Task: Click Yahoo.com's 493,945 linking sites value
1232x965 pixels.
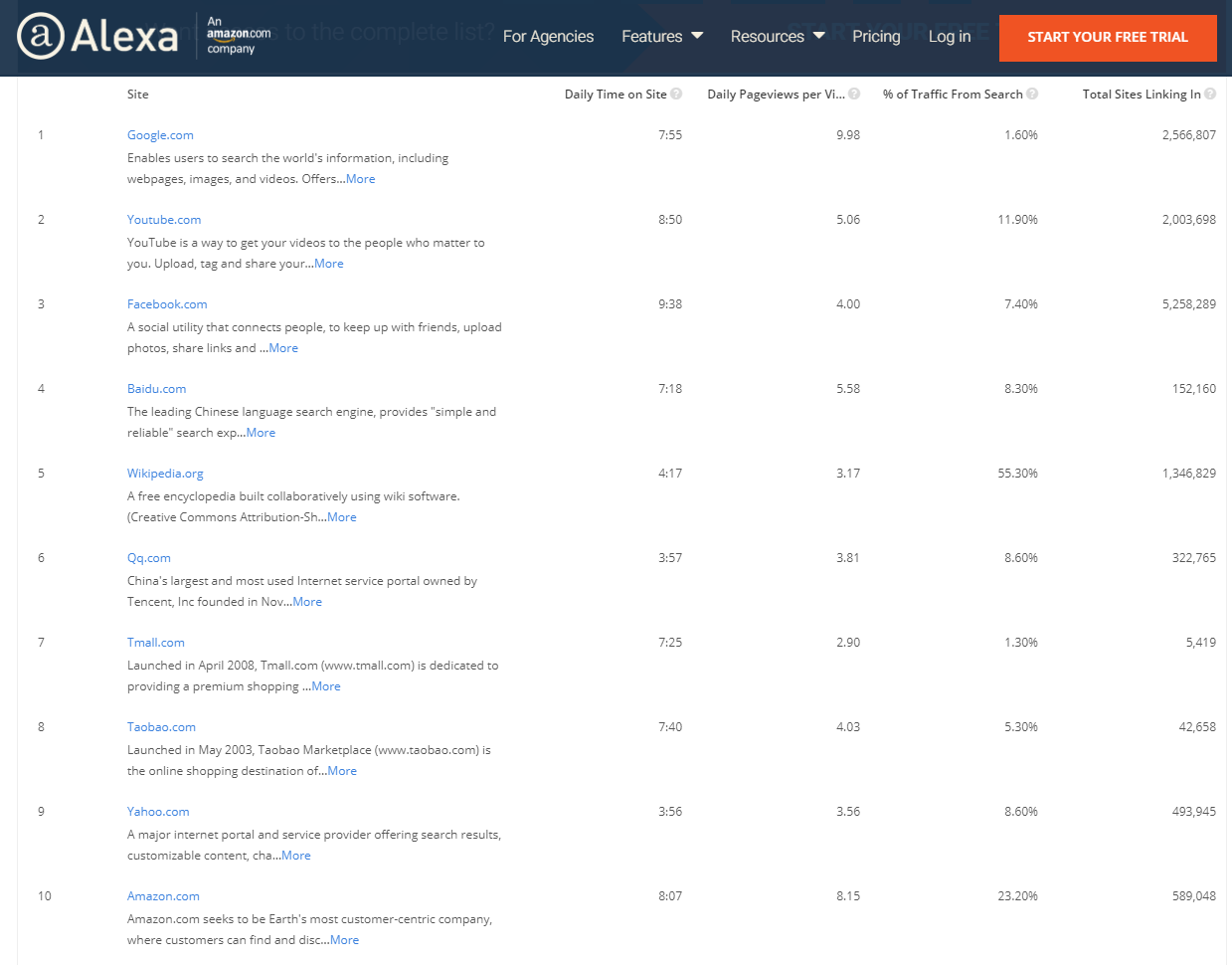Action: pyautogui.click(x=1194, y=812)
